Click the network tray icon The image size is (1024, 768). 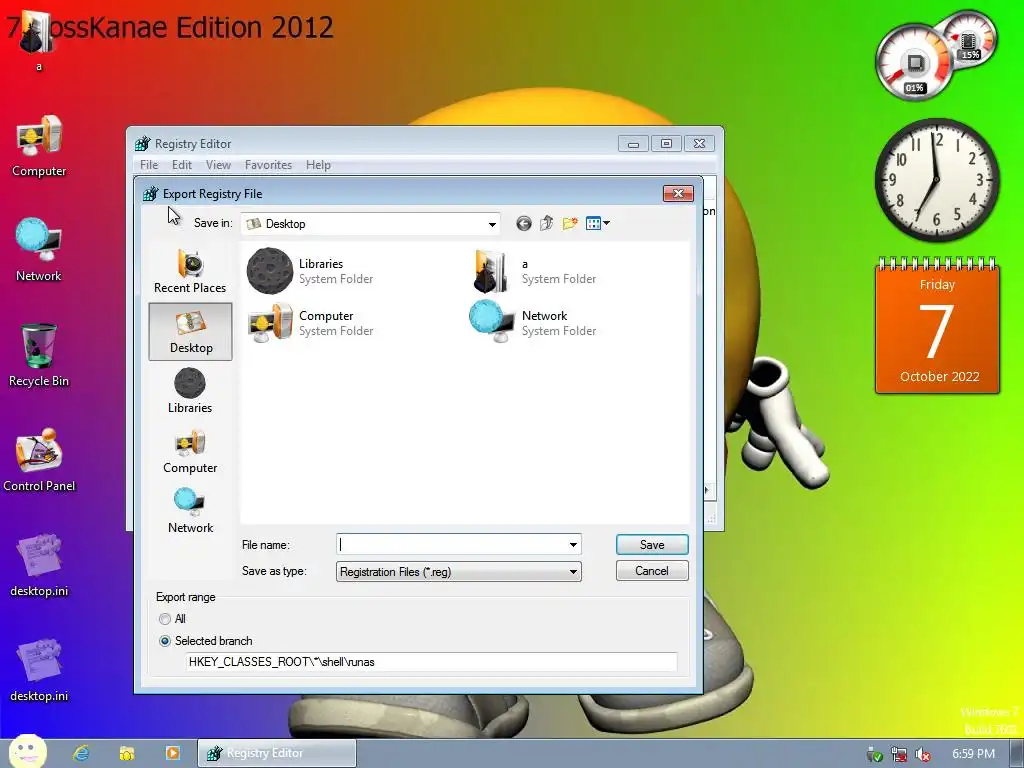click(899, 754)
